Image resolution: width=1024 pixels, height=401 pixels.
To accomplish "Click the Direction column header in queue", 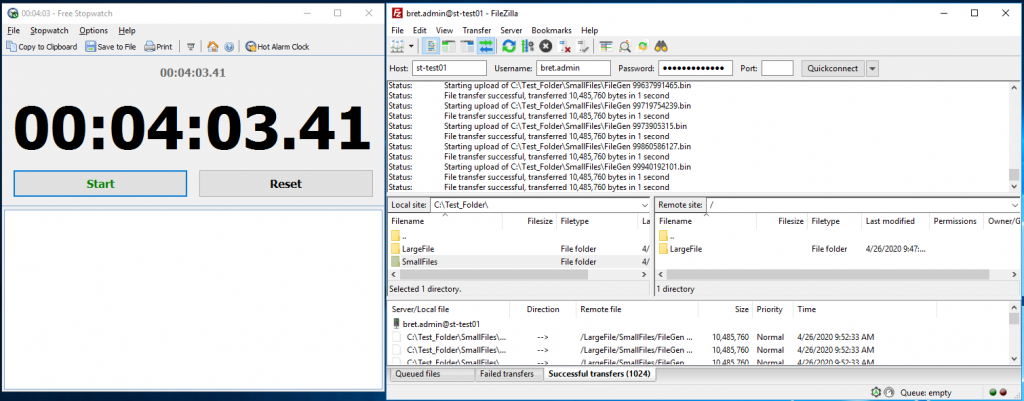I will (x=543, y=309).
